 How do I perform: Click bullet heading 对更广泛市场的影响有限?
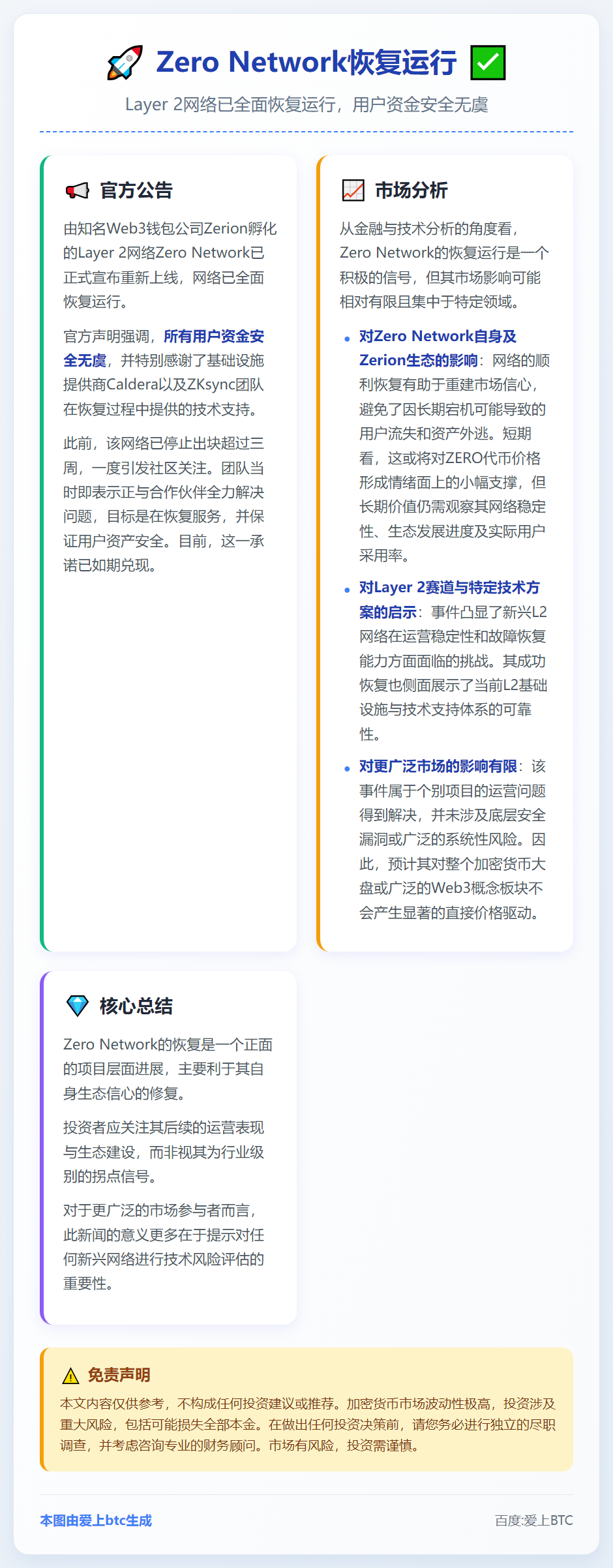438,766
